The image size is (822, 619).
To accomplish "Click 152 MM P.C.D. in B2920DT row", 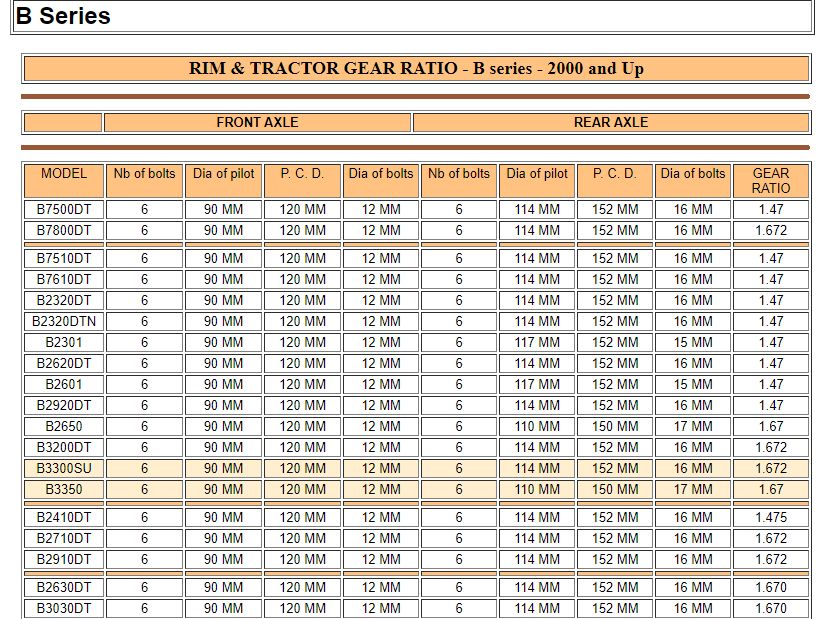I will pyautogui.click(x=615, y=405).
